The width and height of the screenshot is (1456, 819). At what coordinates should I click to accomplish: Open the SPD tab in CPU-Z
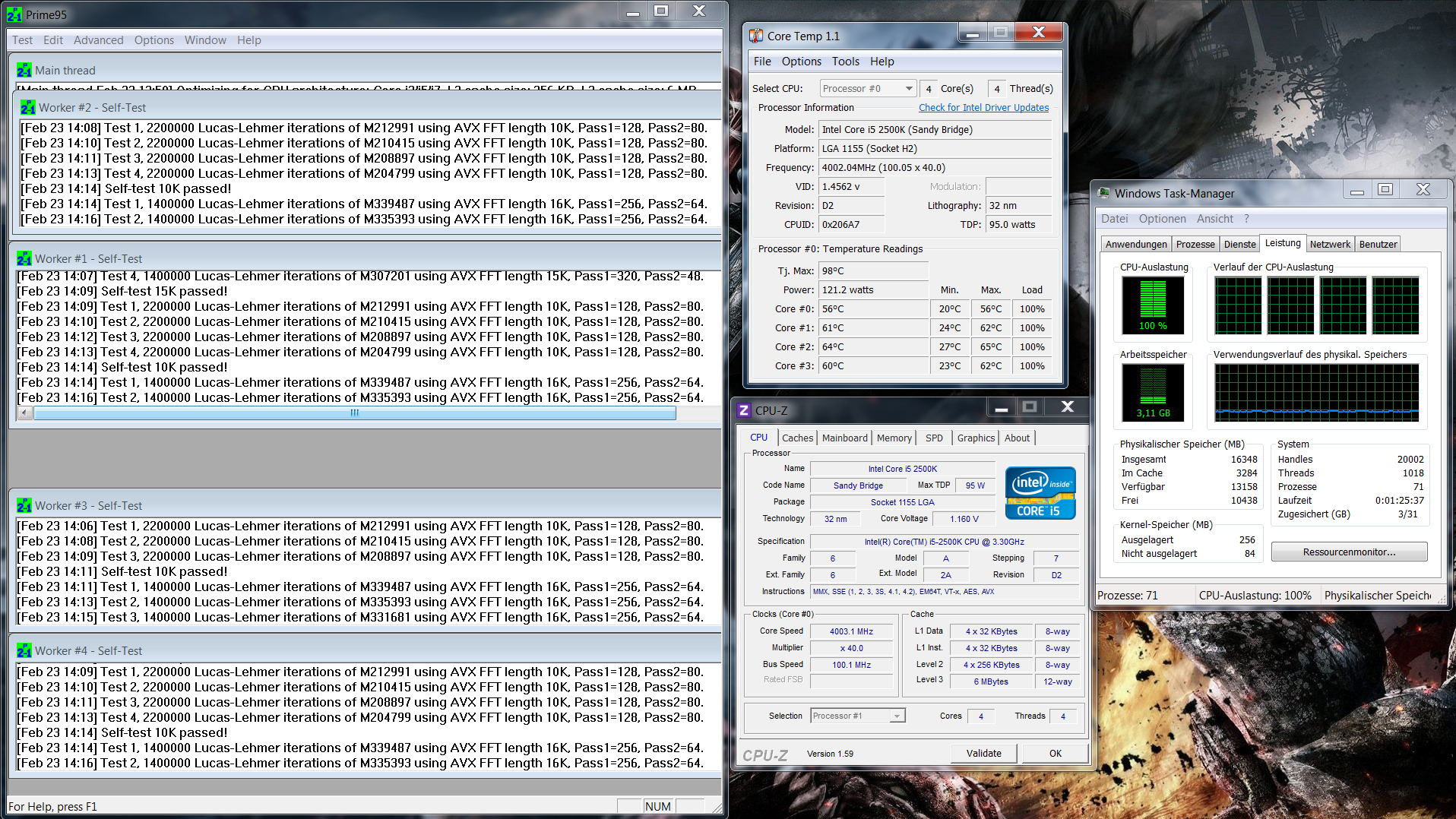935,438
